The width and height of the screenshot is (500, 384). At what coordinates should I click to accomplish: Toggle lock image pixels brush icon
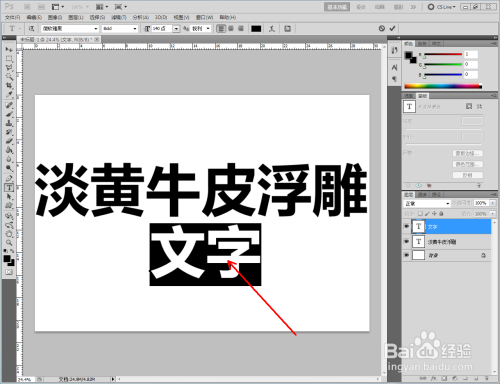tap(427, 213)
